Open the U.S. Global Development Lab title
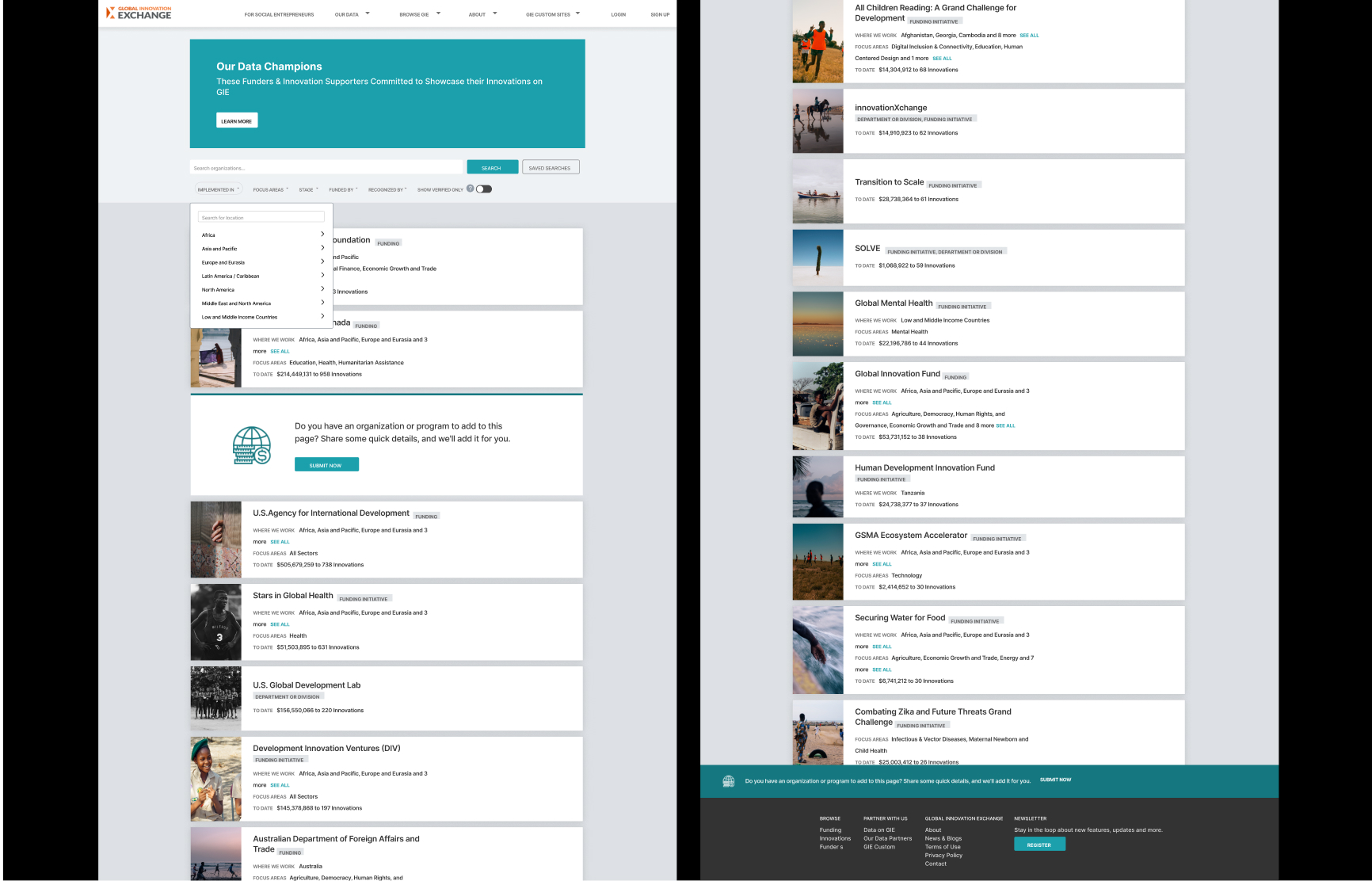The image size is (1372, 881). [307, 685]
